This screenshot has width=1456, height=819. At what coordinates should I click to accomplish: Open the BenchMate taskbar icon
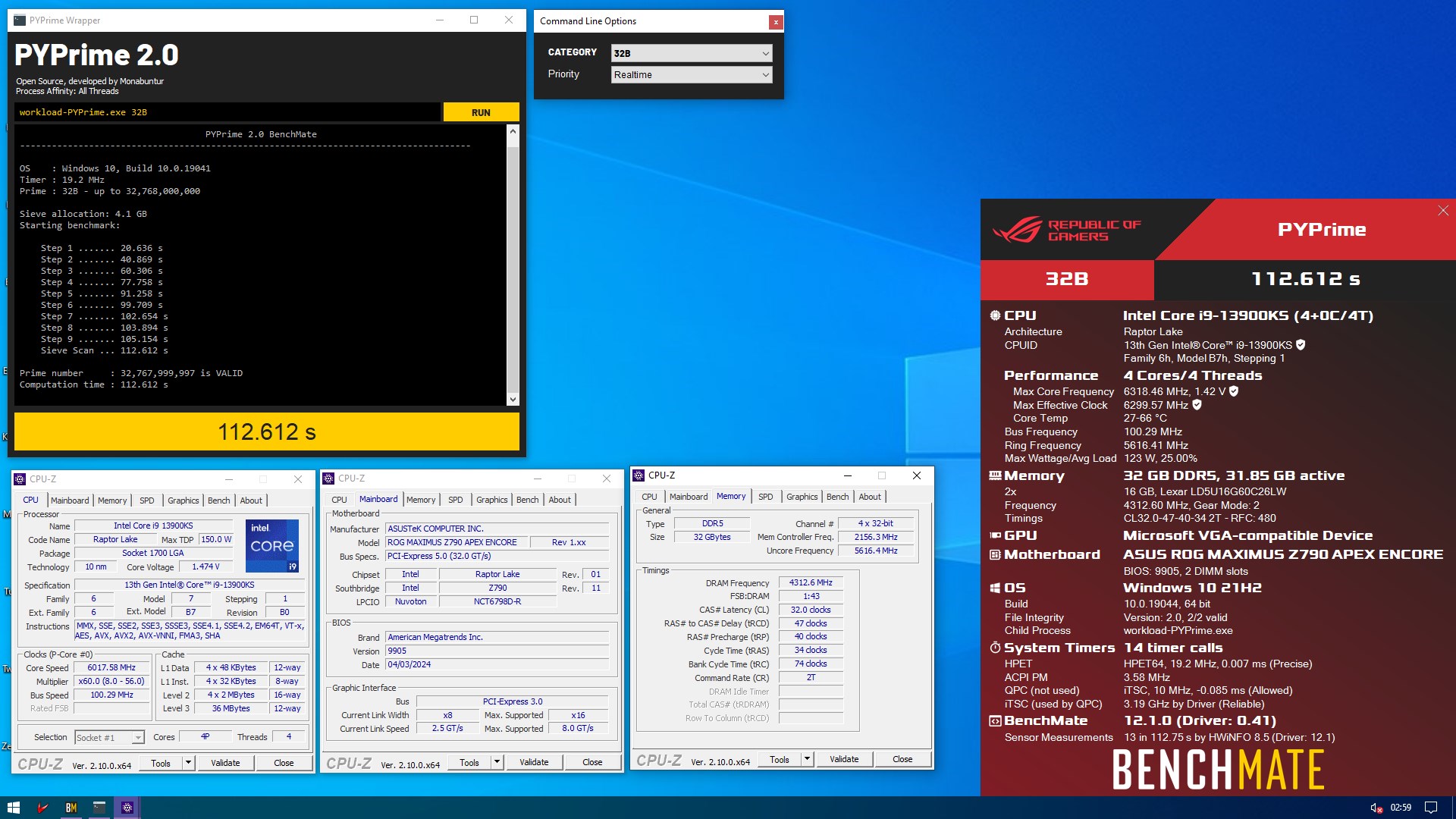tap(71, 808)
